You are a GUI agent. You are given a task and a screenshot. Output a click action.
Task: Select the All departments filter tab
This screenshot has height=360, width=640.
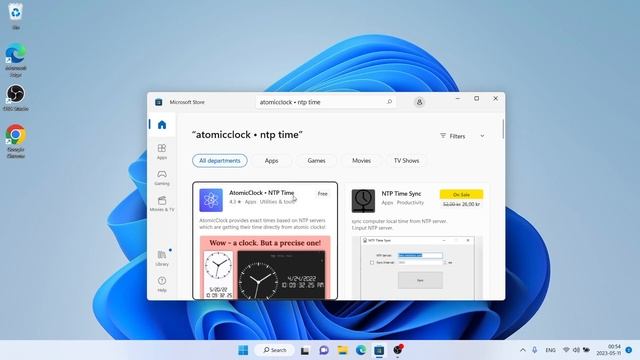point(220,160)
